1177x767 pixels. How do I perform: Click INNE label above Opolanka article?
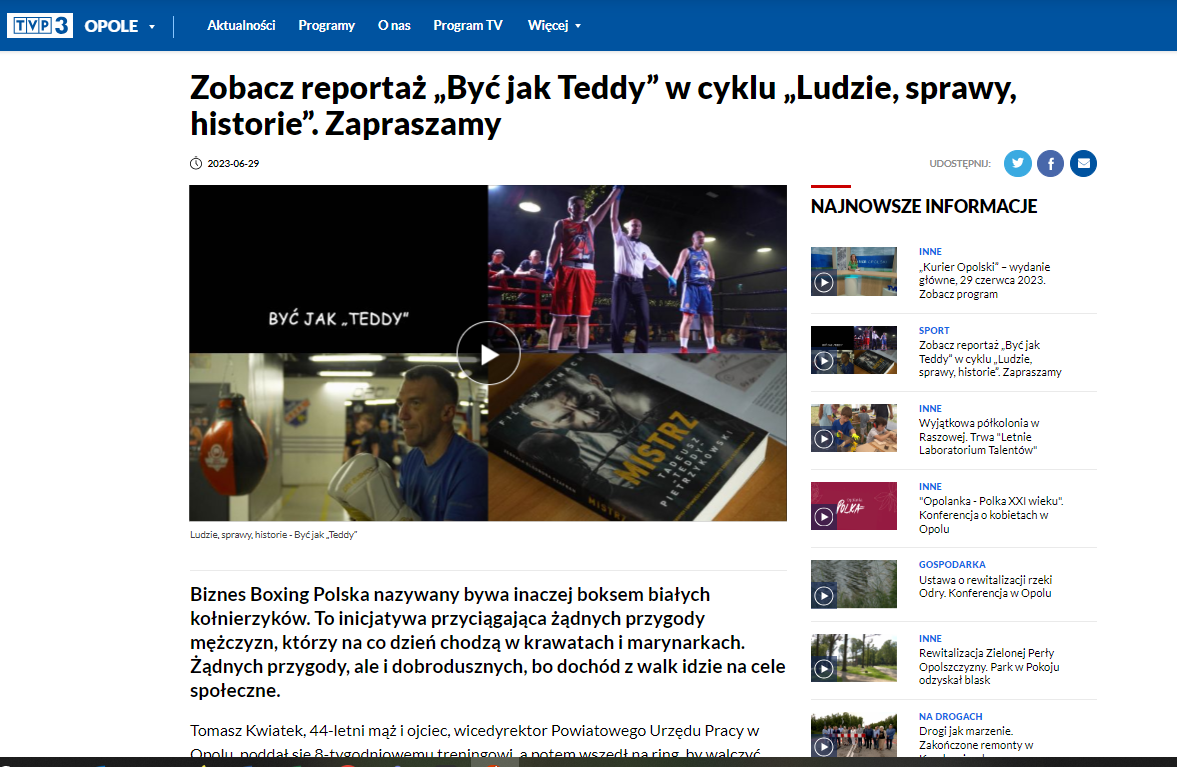[x=930, y=486]
